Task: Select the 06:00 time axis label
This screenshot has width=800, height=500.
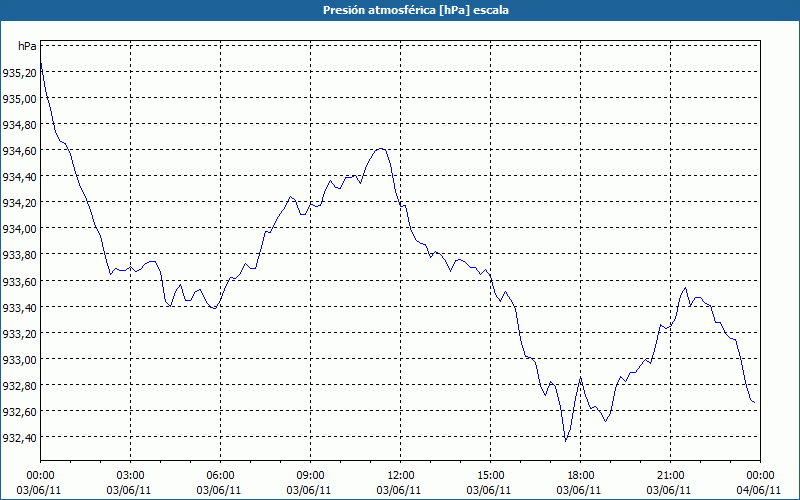Action: coord(220,476)
